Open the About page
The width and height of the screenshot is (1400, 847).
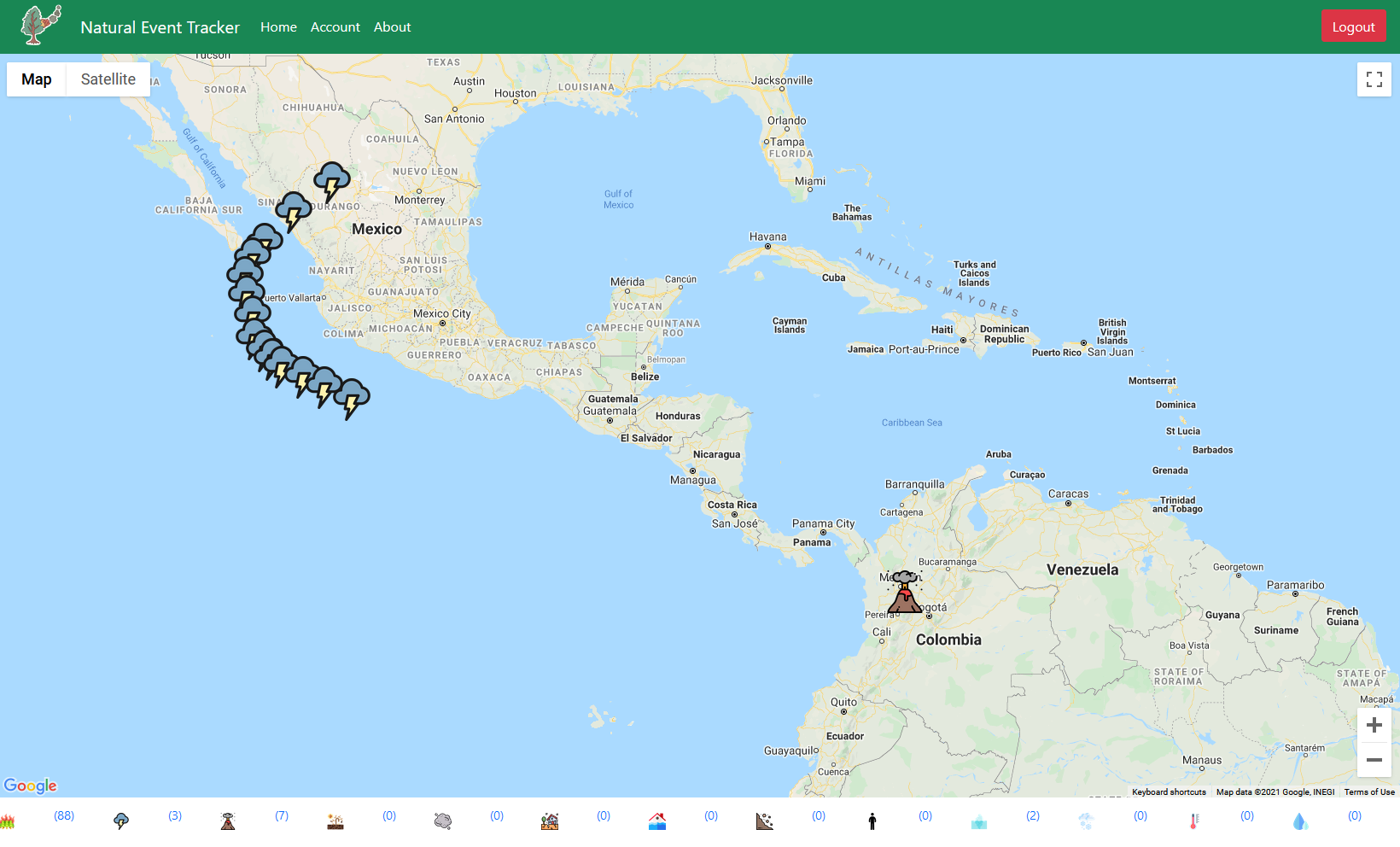pyautogui.click(x=393, y=27)
